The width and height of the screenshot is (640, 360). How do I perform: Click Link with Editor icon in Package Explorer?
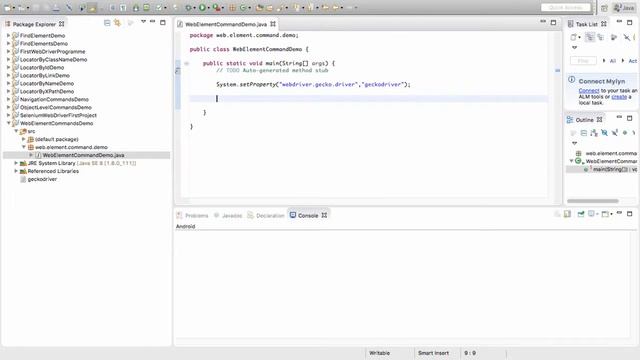pyautogui.click(x=118, y=23)
